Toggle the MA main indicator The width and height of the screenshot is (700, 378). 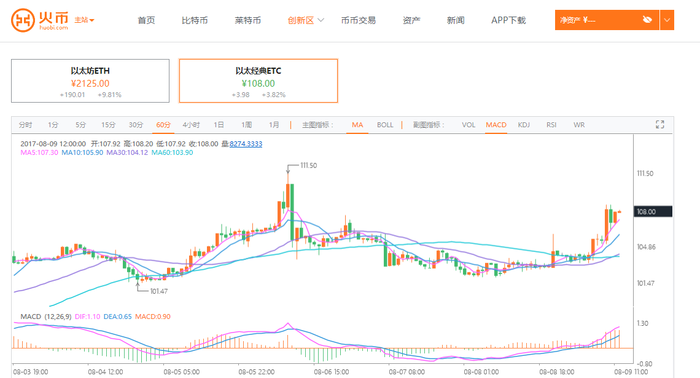click(x=357, y=125)
